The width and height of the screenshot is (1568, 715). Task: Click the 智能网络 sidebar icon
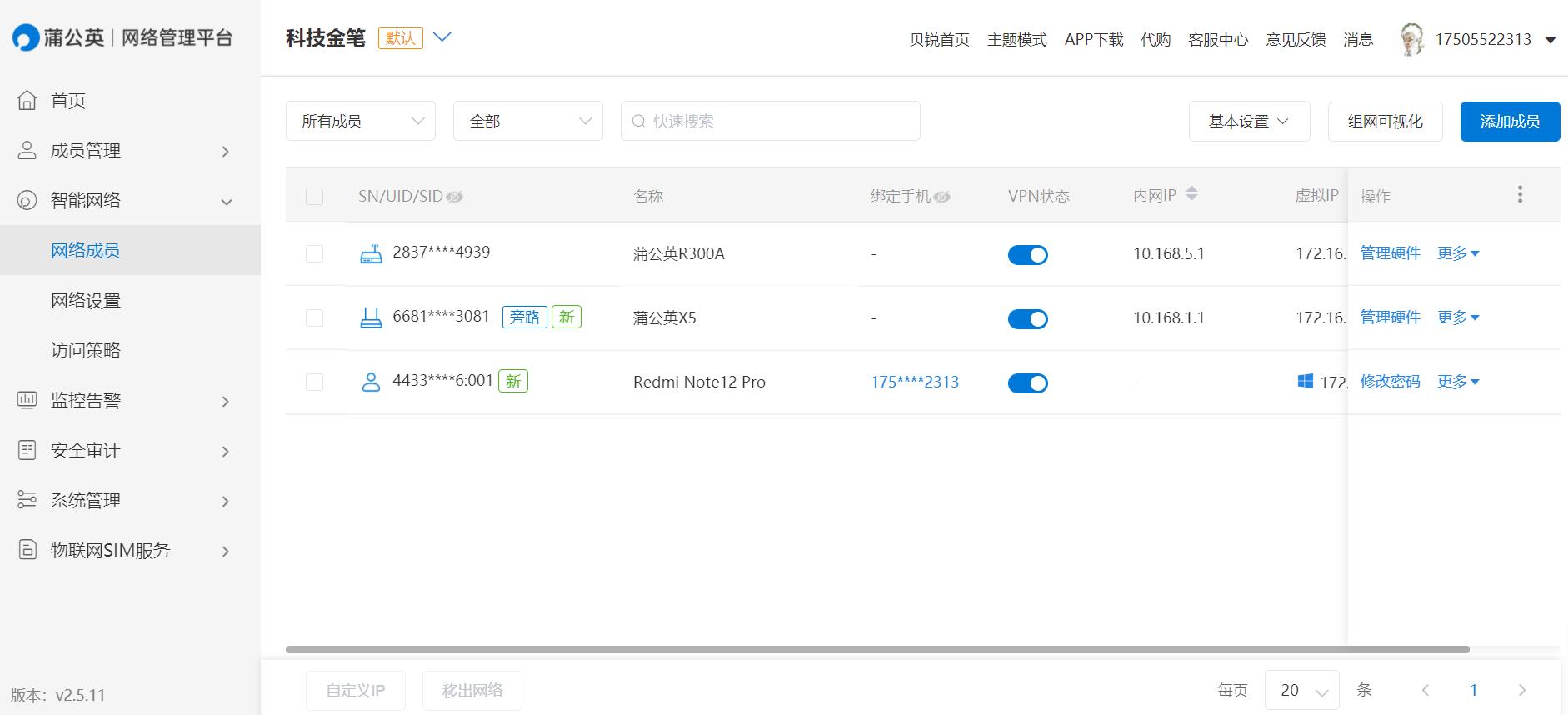tap(27, 200)
